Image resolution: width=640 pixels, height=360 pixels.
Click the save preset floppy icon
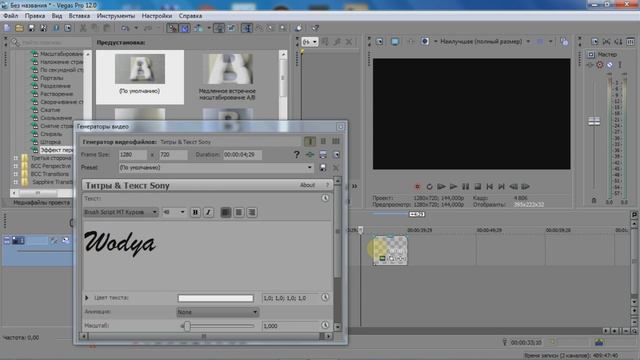click(323, 167)
